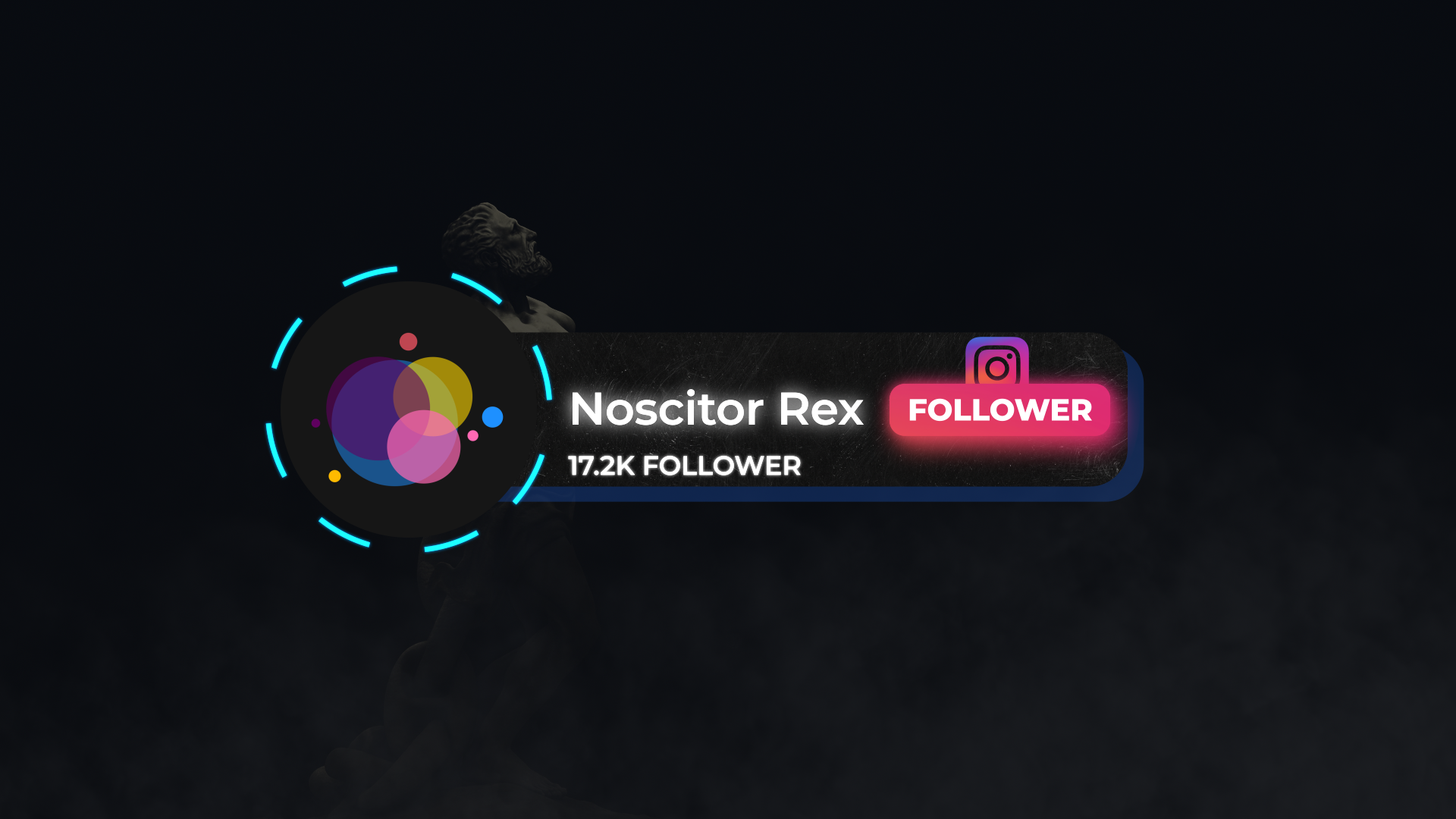Click the bottom-left cyan ring segment
The height and width of the screenshot is (819, 1456).
coord(343,532)
